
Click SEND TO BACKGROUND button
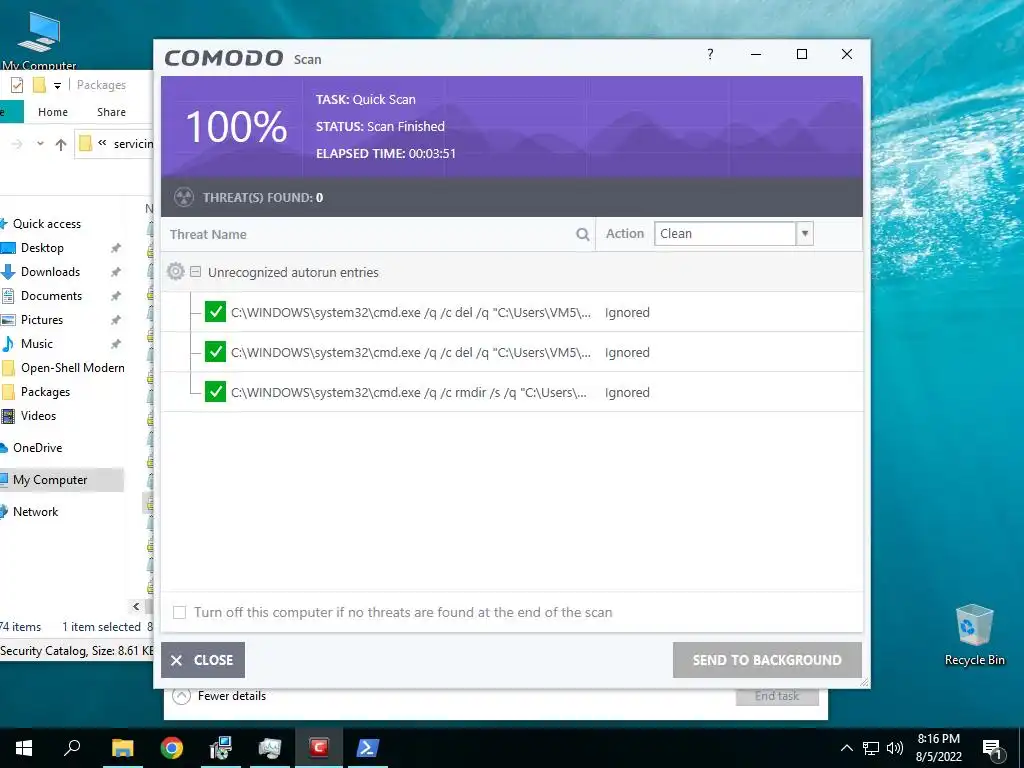click(x=767, y=660)
